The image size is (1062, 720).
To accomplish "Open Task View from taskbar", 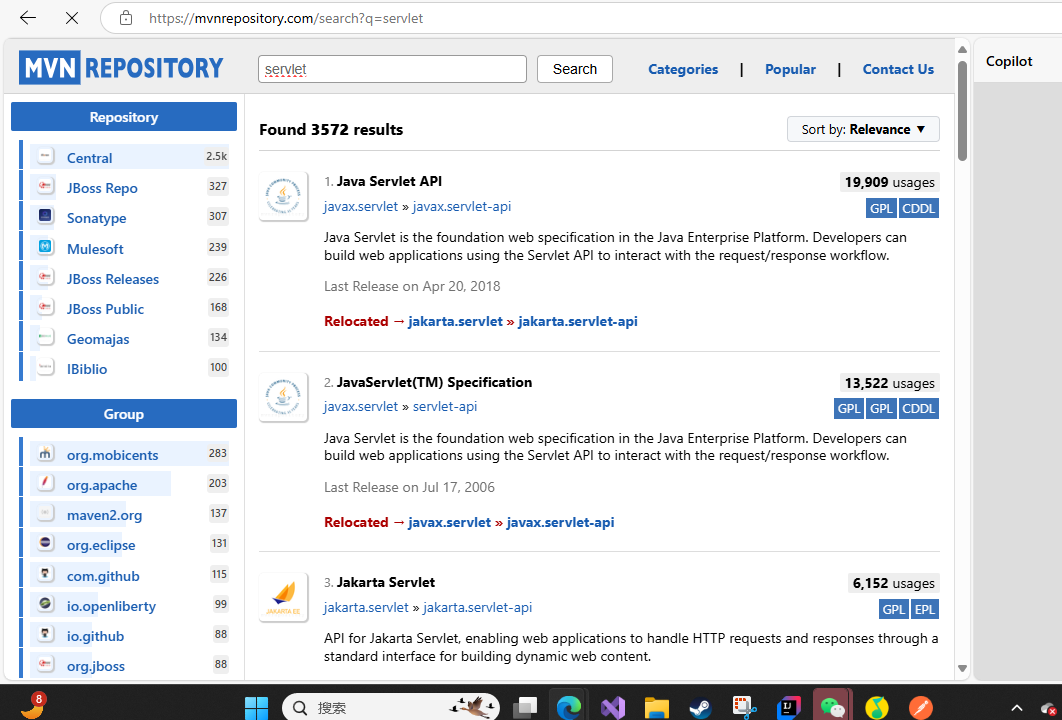I will point(525,708).
